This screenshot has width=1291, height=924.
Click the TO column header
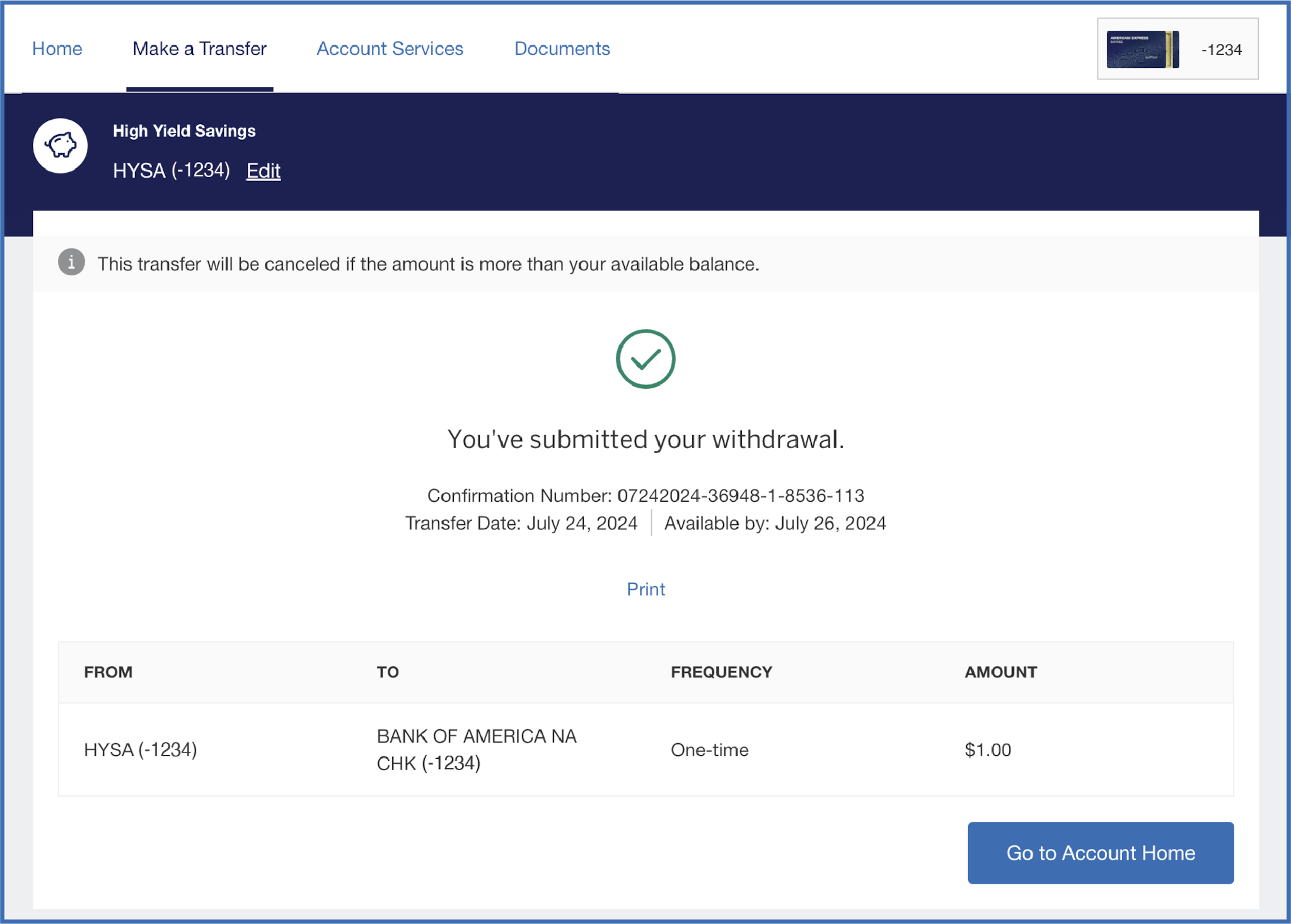[388, 672]
